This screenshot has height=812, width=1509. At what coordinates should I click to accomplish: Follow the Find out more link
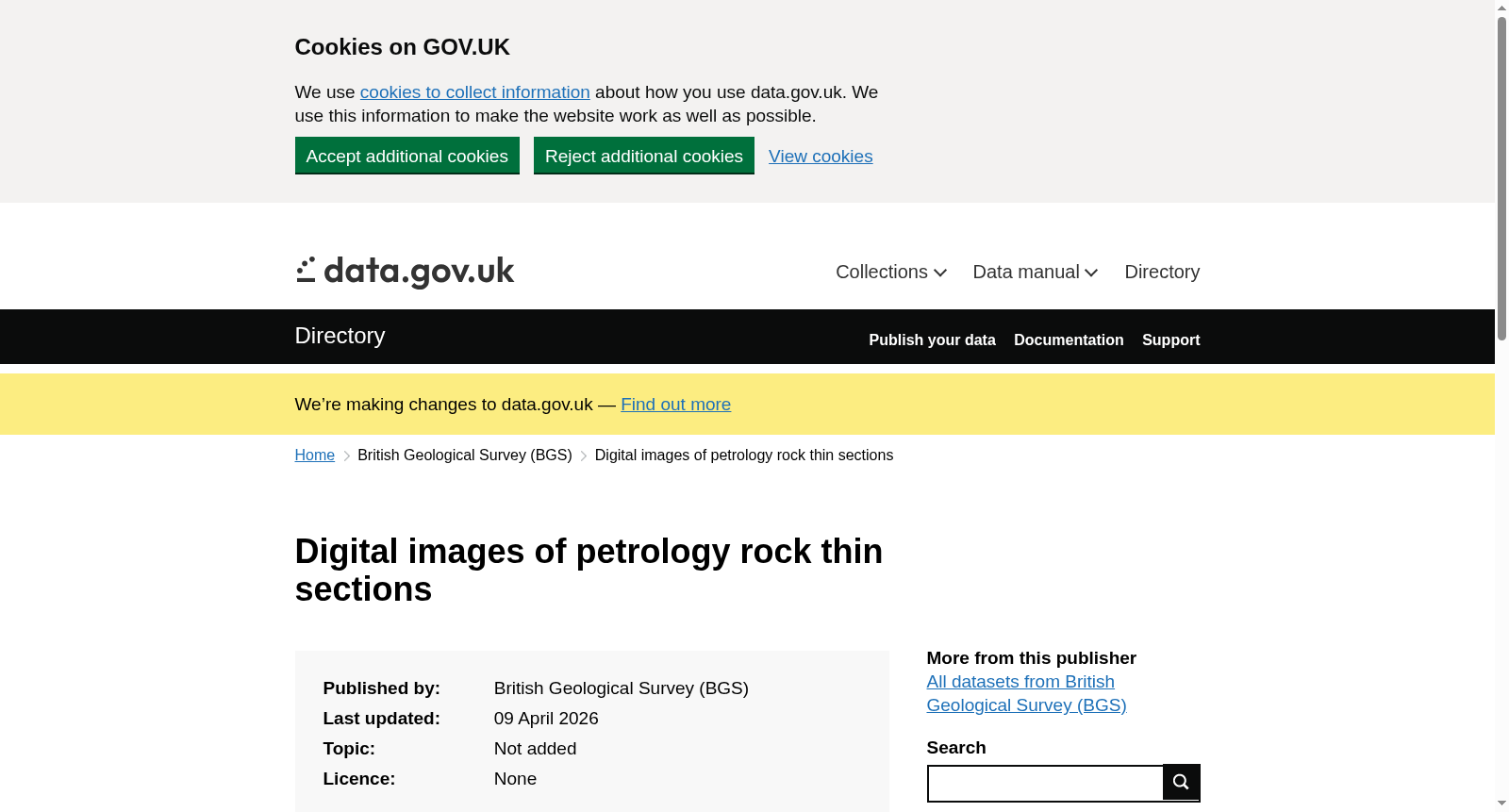pyautogui.click(x=675, y=405)
